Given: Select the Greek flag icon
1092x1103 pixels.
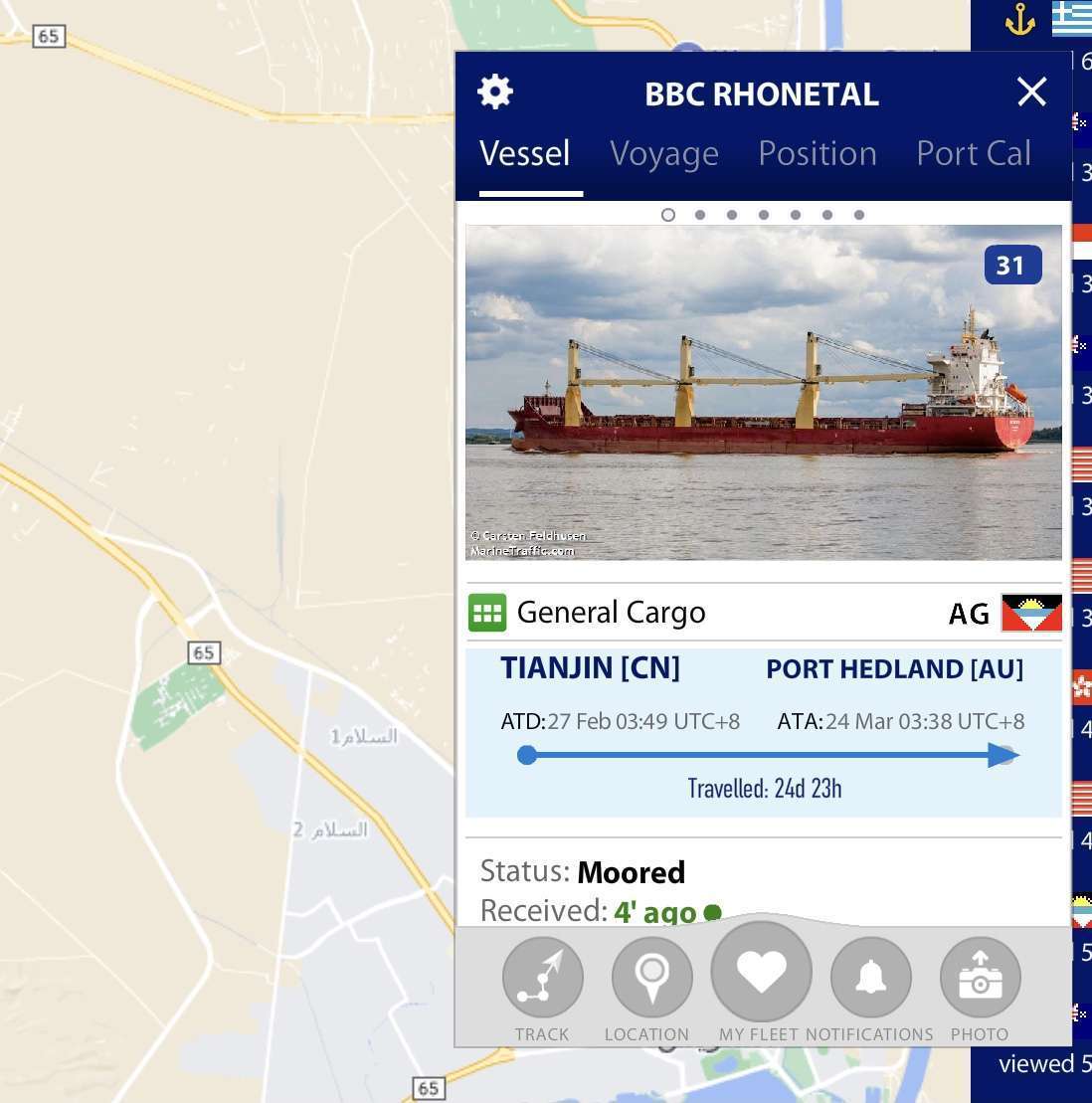Looking at the screenshot, I should (1071, 18).
